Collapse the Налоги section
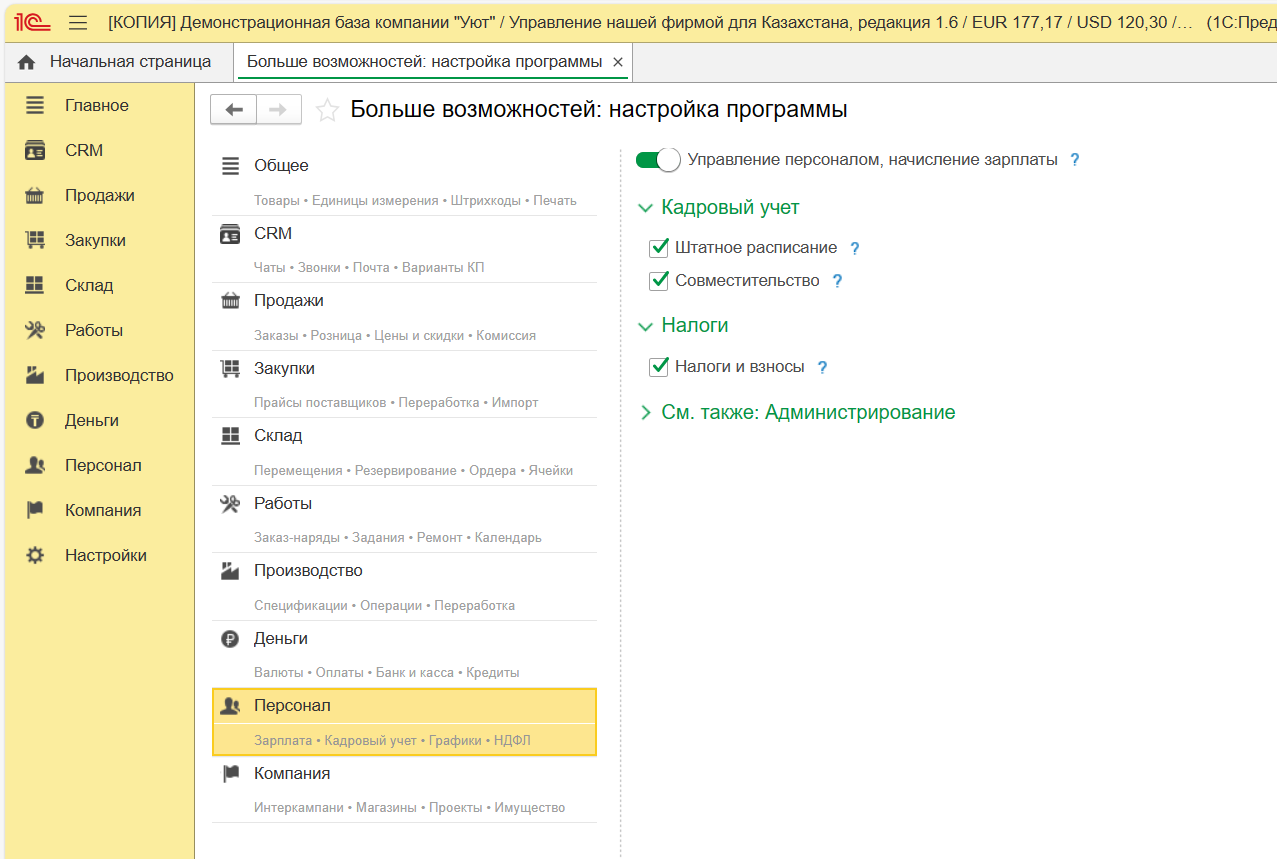Viewport: 1277px width, 859px height. click(x=645, y=326)
